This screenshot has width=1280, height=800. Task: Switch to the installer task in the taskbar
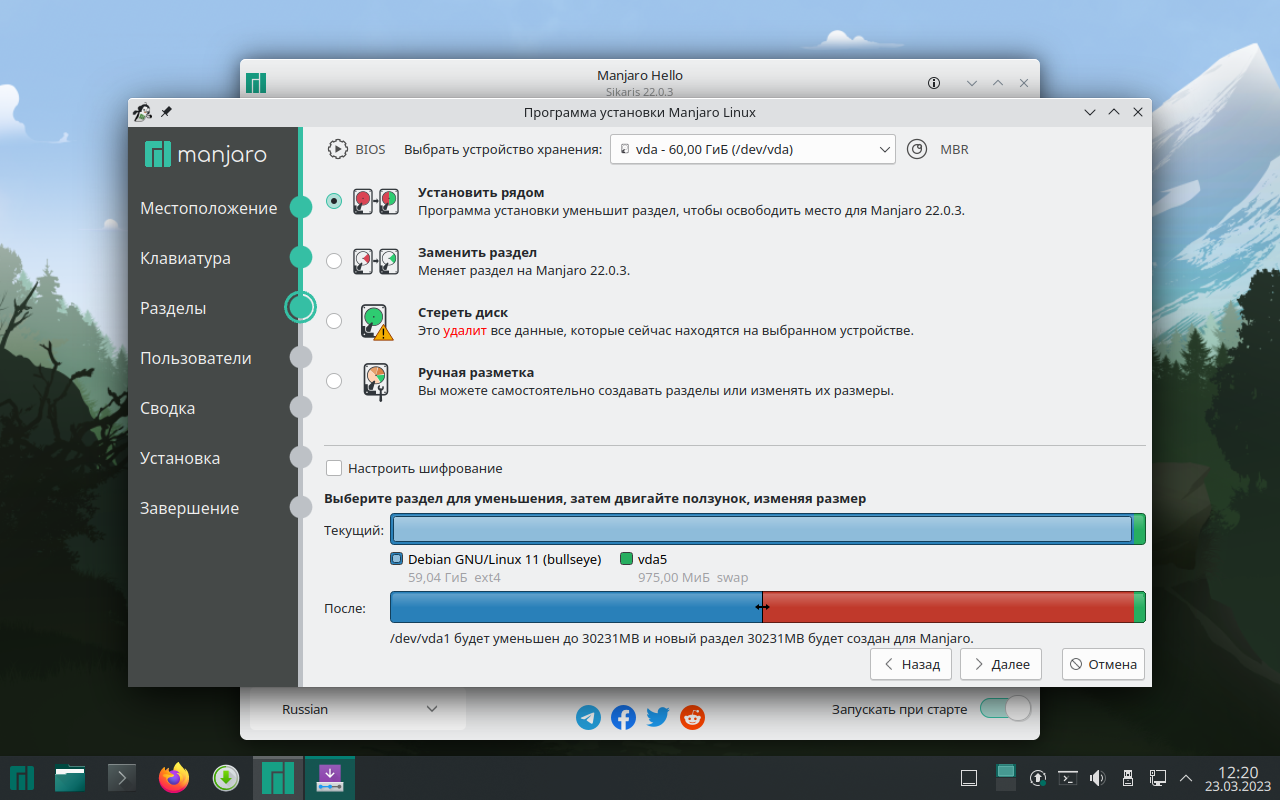click(330, 777)
